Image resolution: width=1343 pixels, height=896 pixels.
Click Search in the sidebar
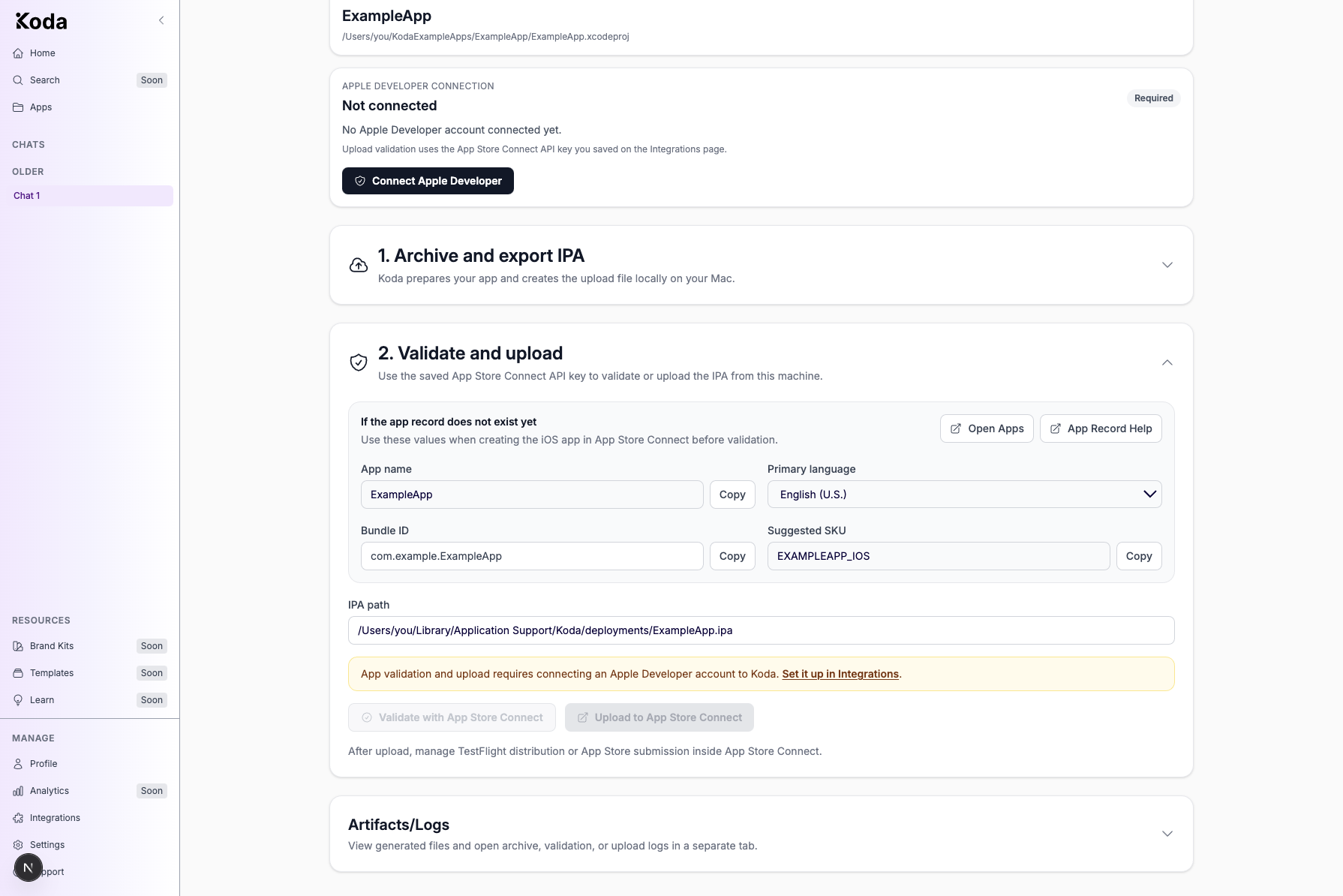(89, 80)
